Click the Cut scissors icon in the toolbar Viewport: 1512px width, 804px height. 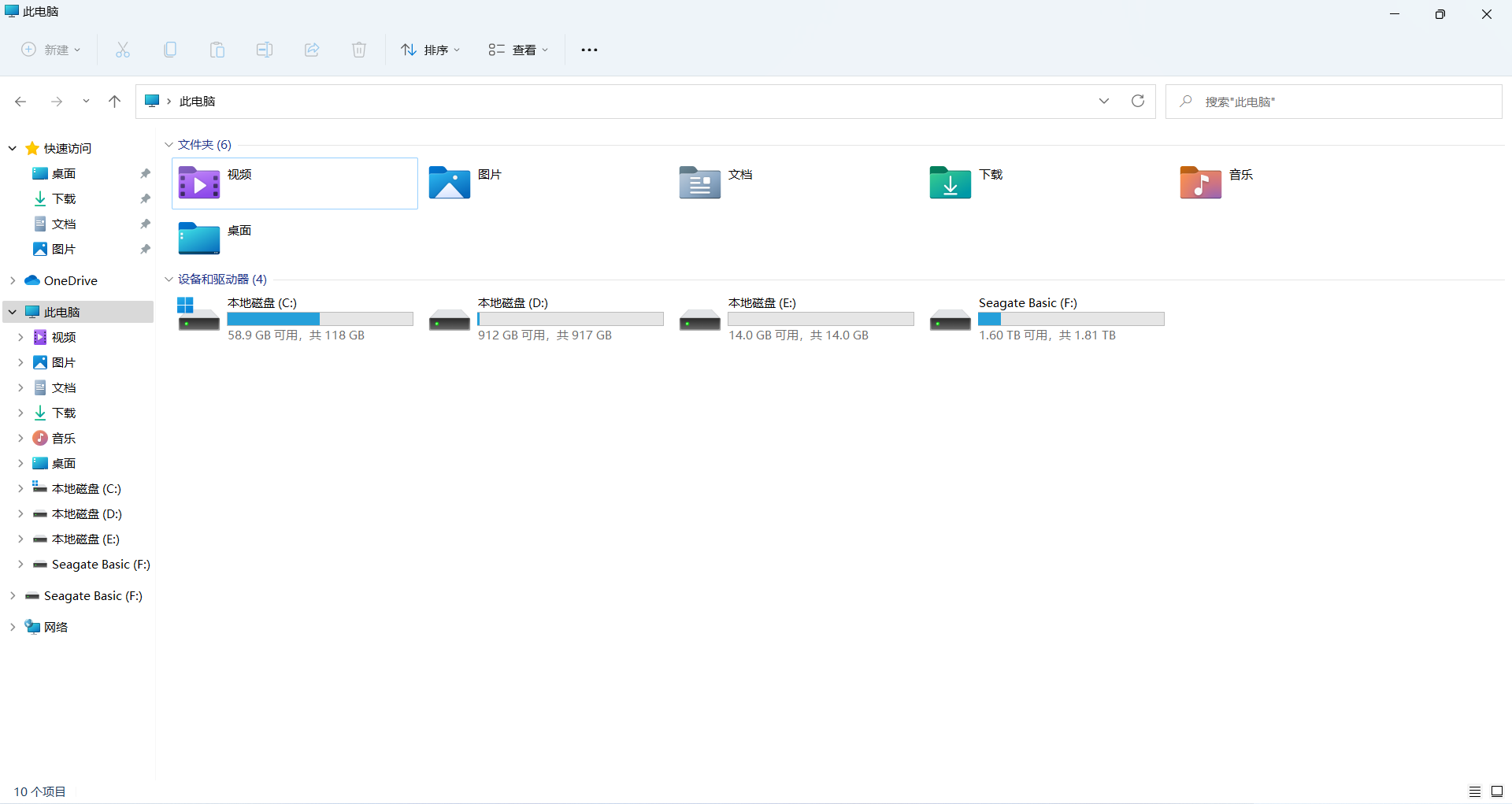tap(123, 50)
